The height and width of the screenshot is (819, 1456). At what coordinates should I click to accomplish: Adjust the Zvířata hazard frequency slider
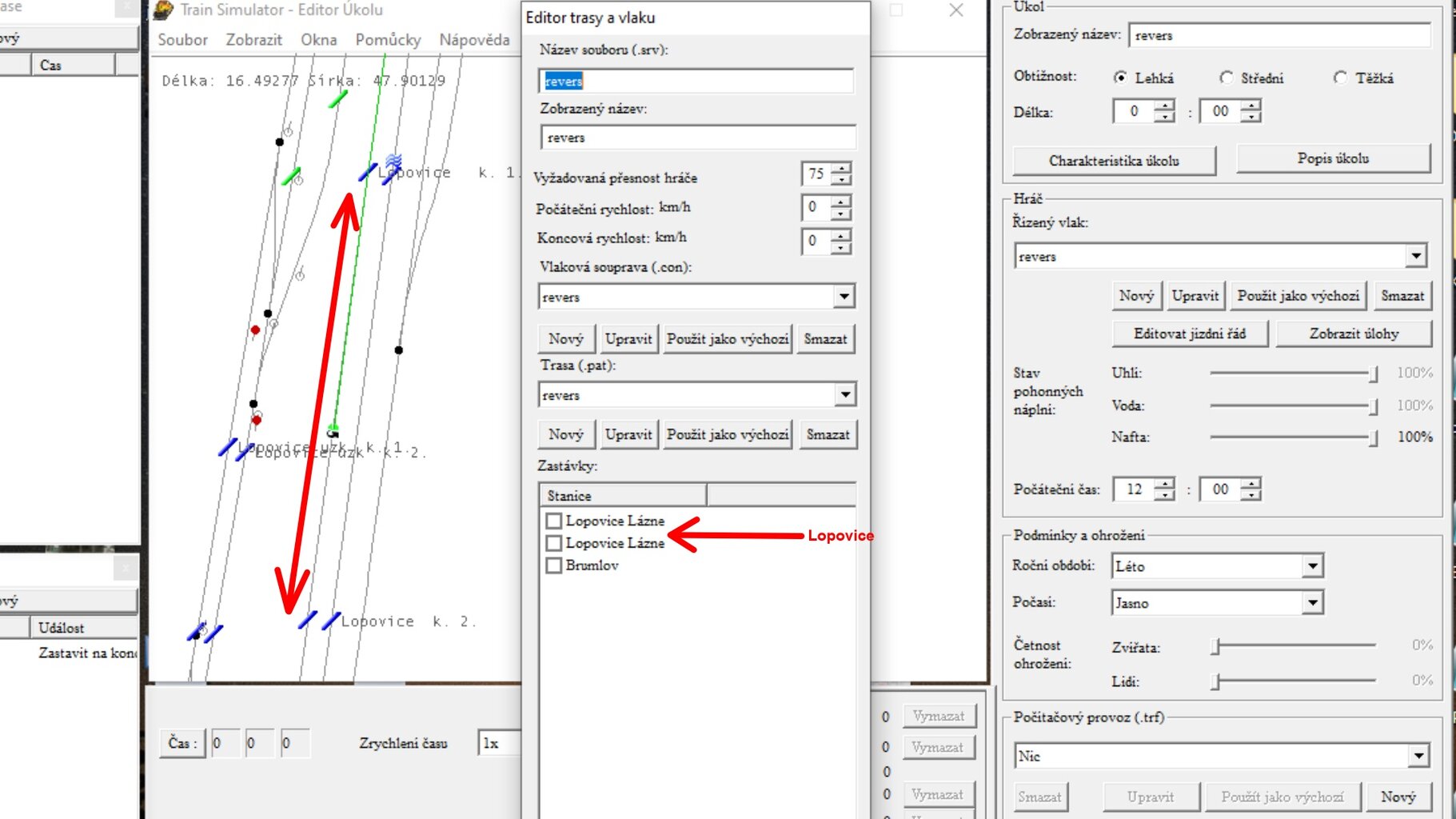pos(1215,646)
